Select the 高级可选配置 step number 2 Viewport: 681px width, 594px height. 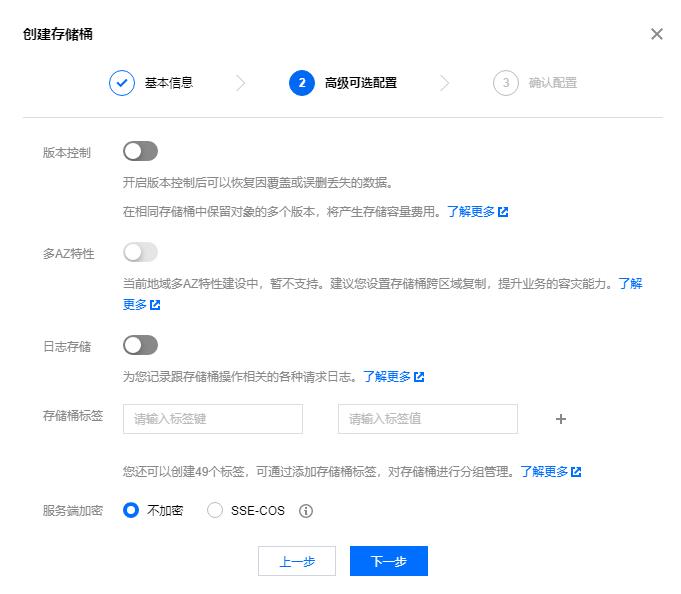[301, 82]
